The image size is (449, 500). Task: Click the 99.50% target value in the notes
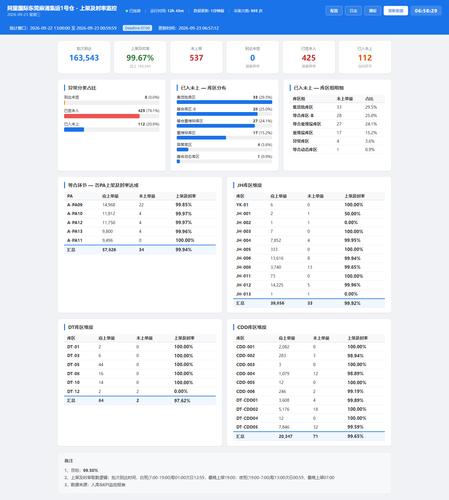pos(90,470)
